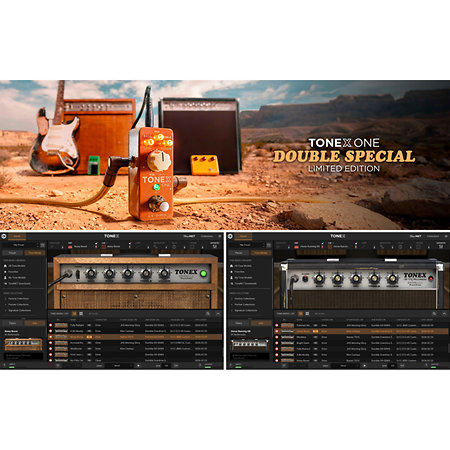Image resolution: width=450 pixels, height=450 pixels.
Task: Click save preset icon beside right preset dropdown
Action: click(269, 245)
